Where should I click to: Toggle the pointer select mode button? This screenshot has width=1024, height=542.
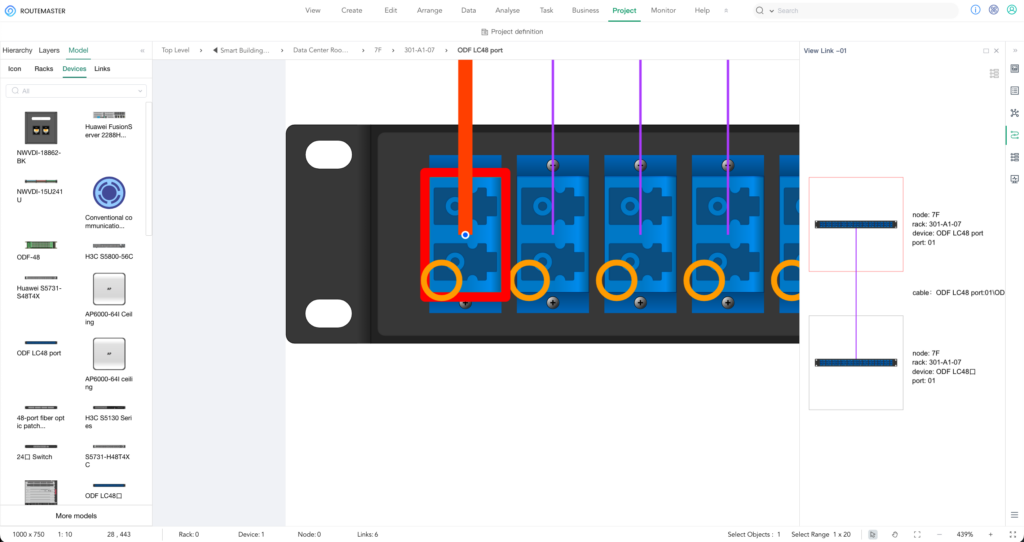(871, 534)
